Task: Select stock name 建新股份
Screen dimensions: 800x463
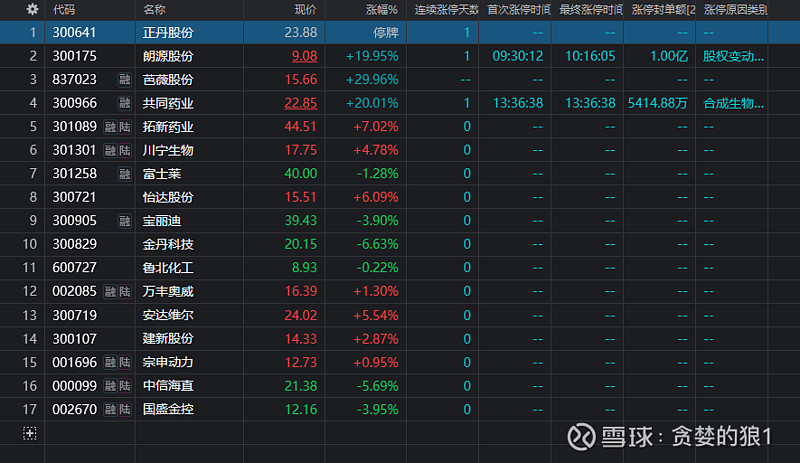Action: [168, 339]
